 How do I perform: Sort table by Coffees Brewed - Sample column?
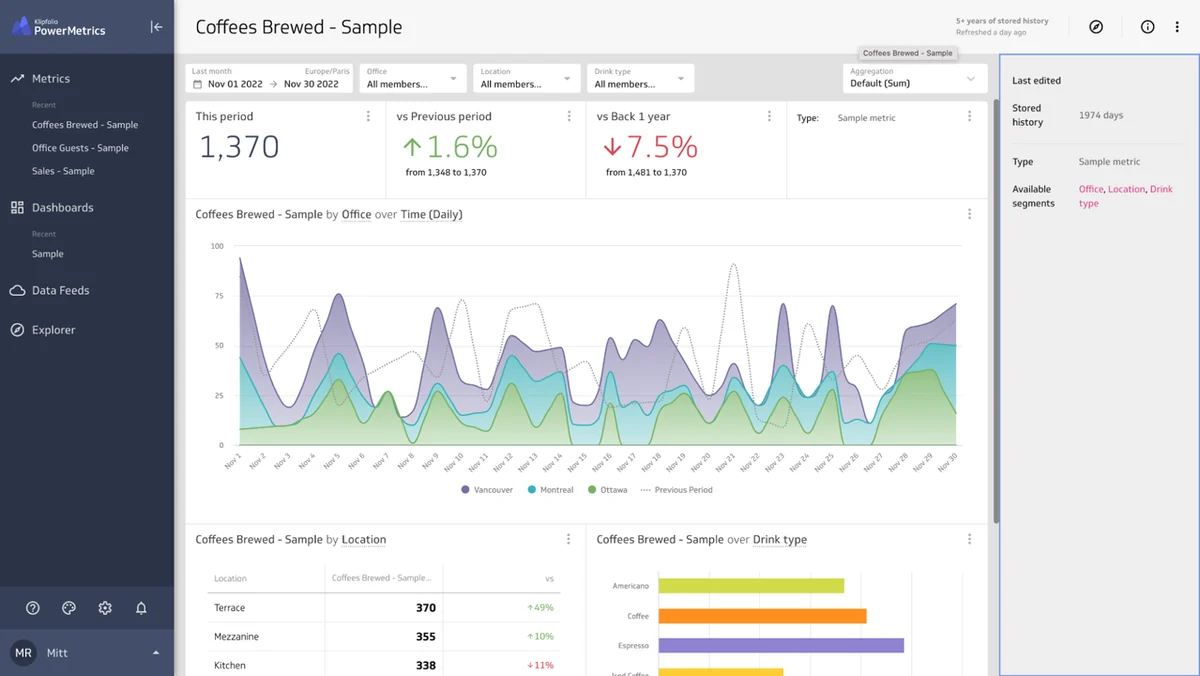click(x=382, y=578)
